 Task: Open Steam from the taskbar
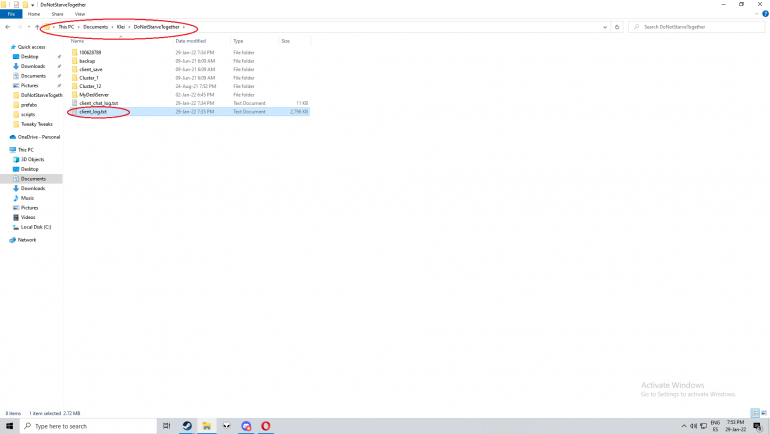click(x=187, y=426)
